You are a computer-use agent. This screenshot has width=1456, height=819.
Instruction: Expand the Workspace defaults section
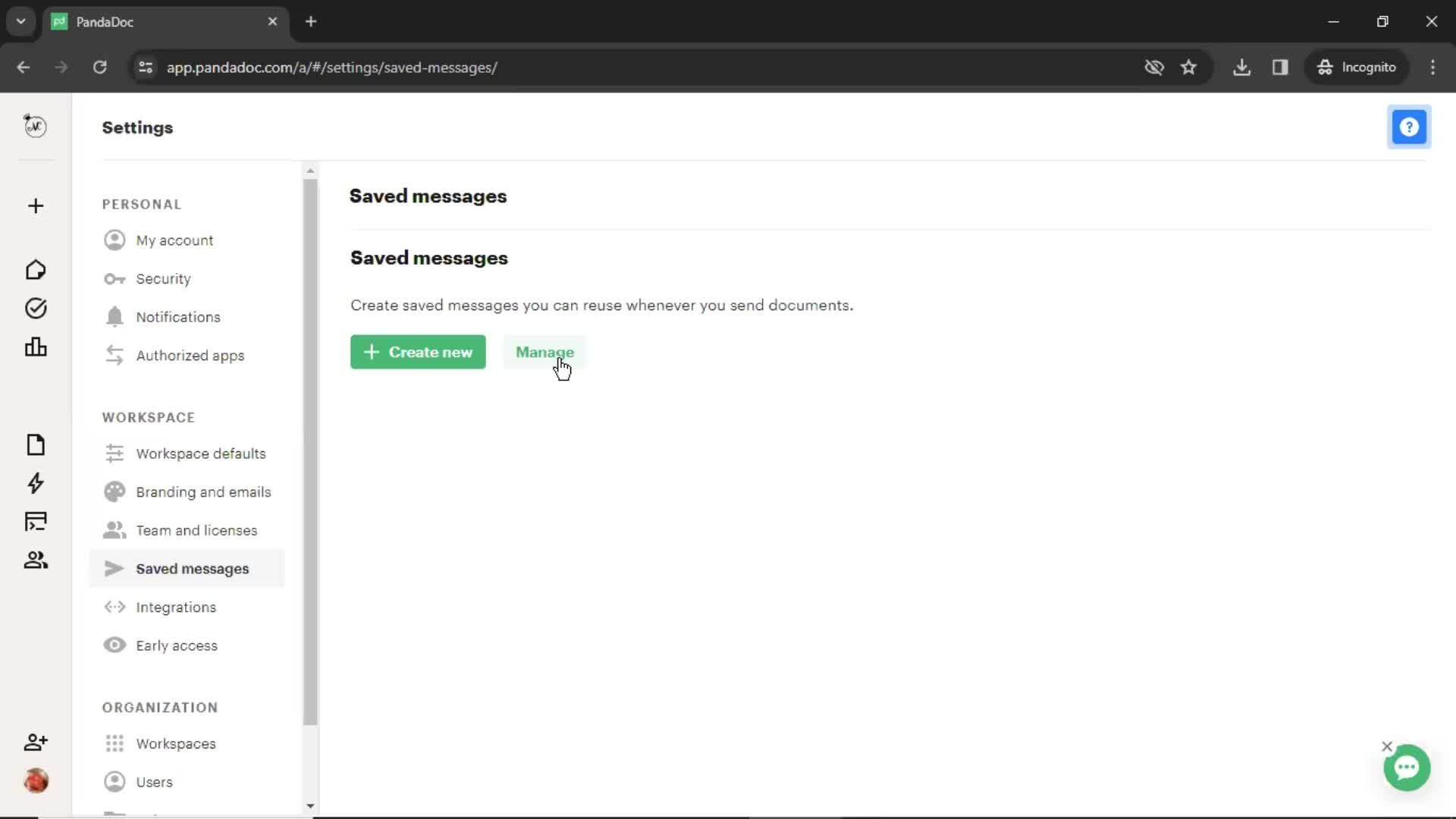[201, 453]
